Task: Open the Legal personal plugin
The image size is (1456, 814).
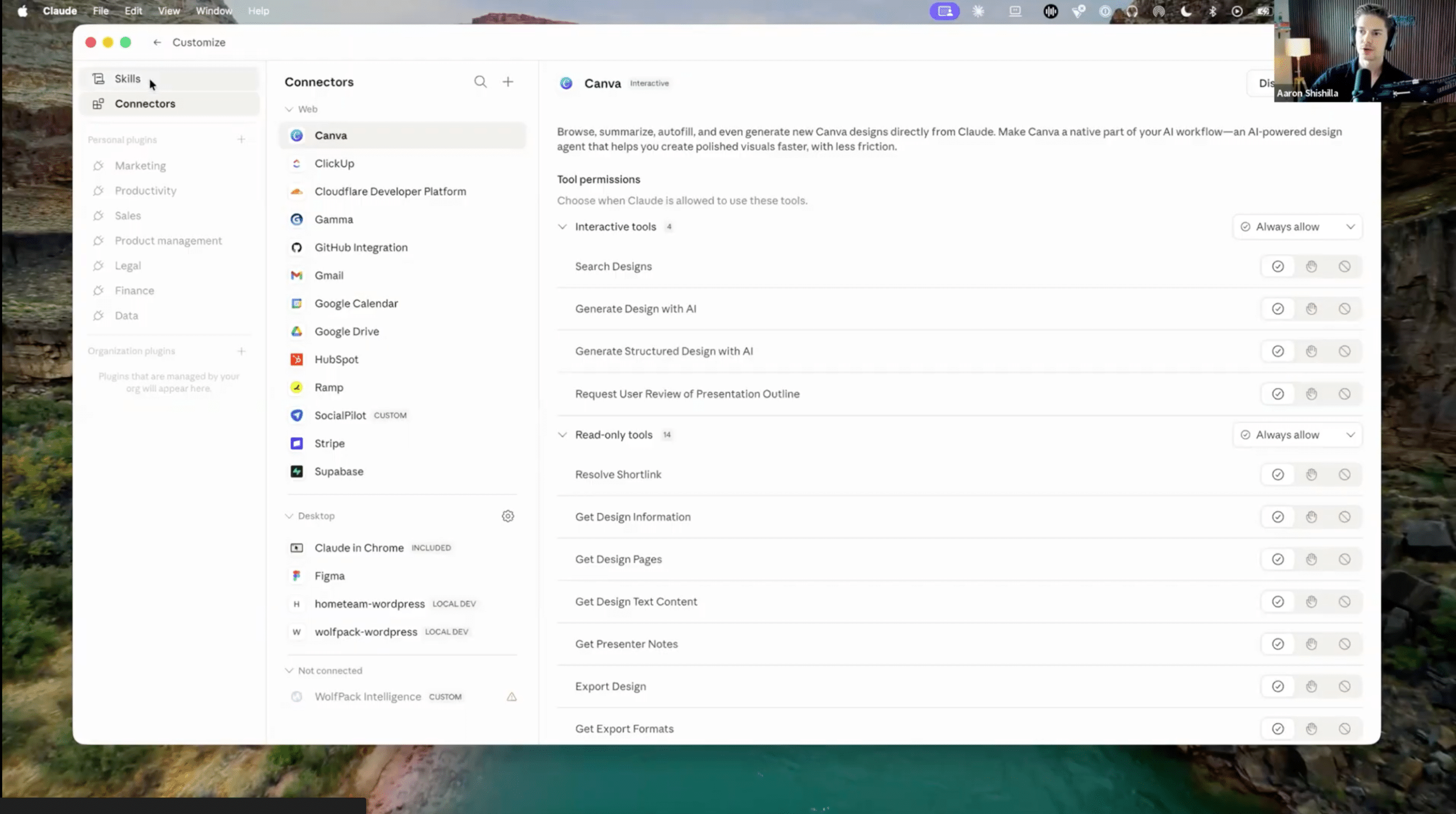Action: pos(169,266)
